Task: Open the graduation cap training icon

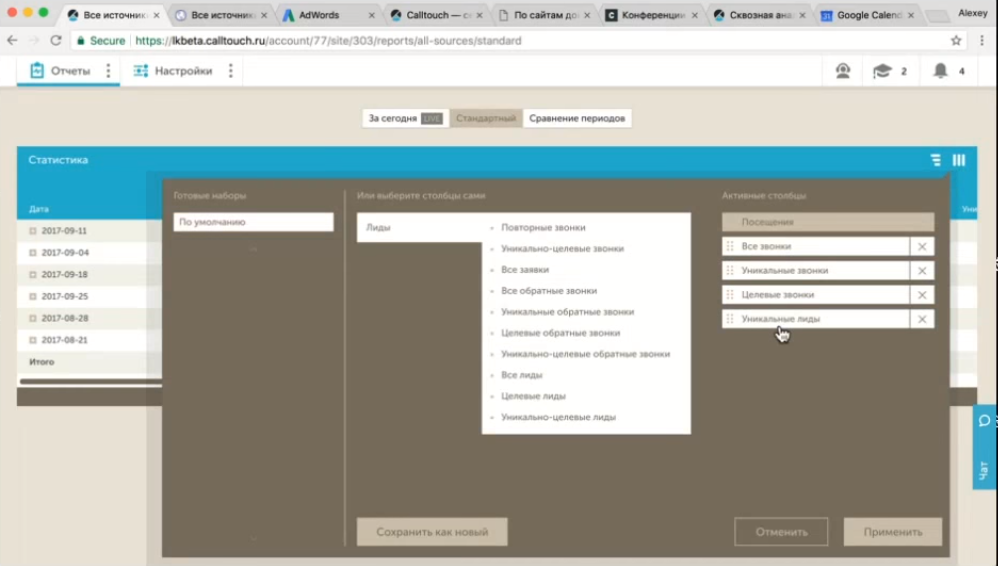Action: coord(882,71)
